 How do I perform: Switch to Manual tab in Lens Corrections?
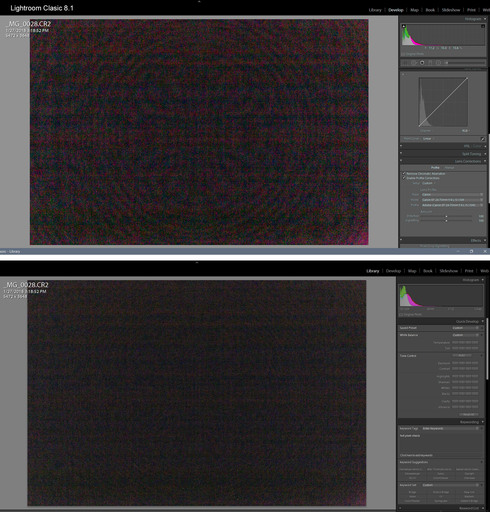click(x=449, y=168)
